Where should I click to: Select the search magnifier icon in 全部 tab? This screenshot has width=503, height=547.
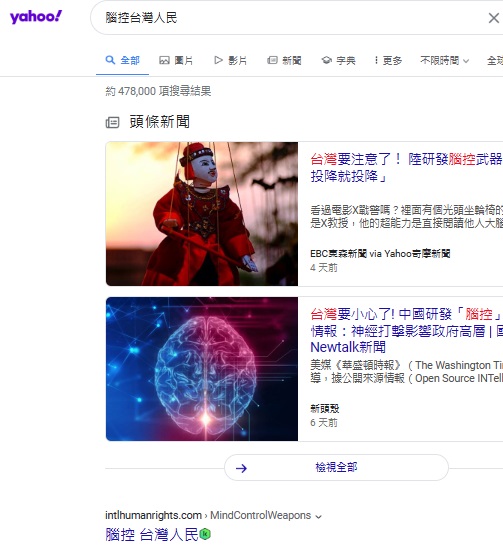coord(110,60)
